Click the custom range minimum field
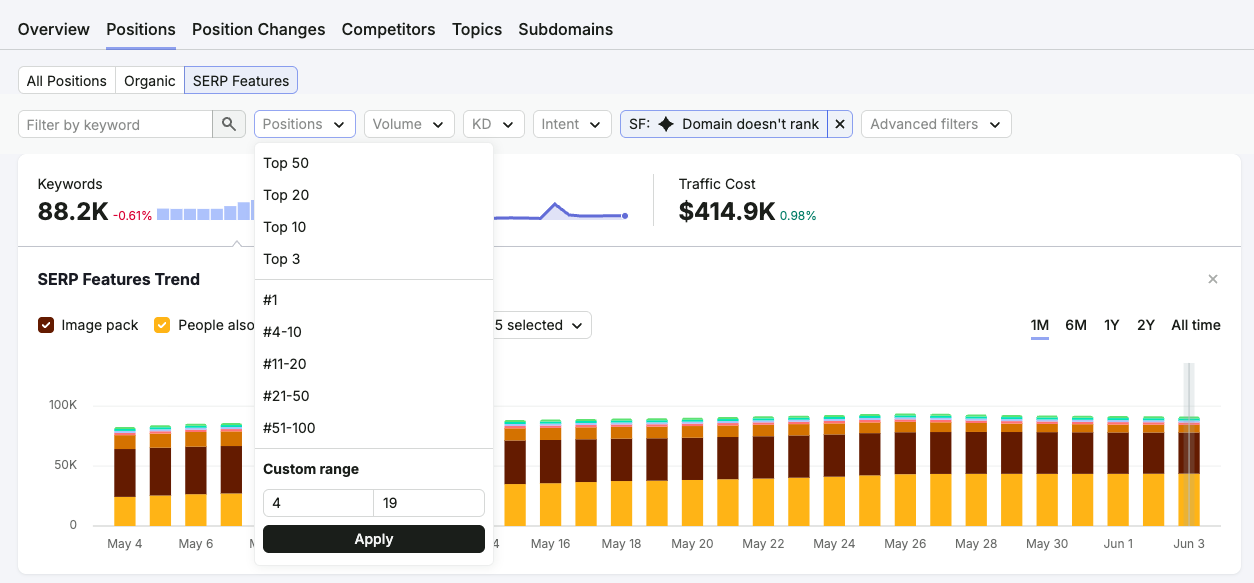This screenshot has height=583, width=1254. tap(318, 503)
